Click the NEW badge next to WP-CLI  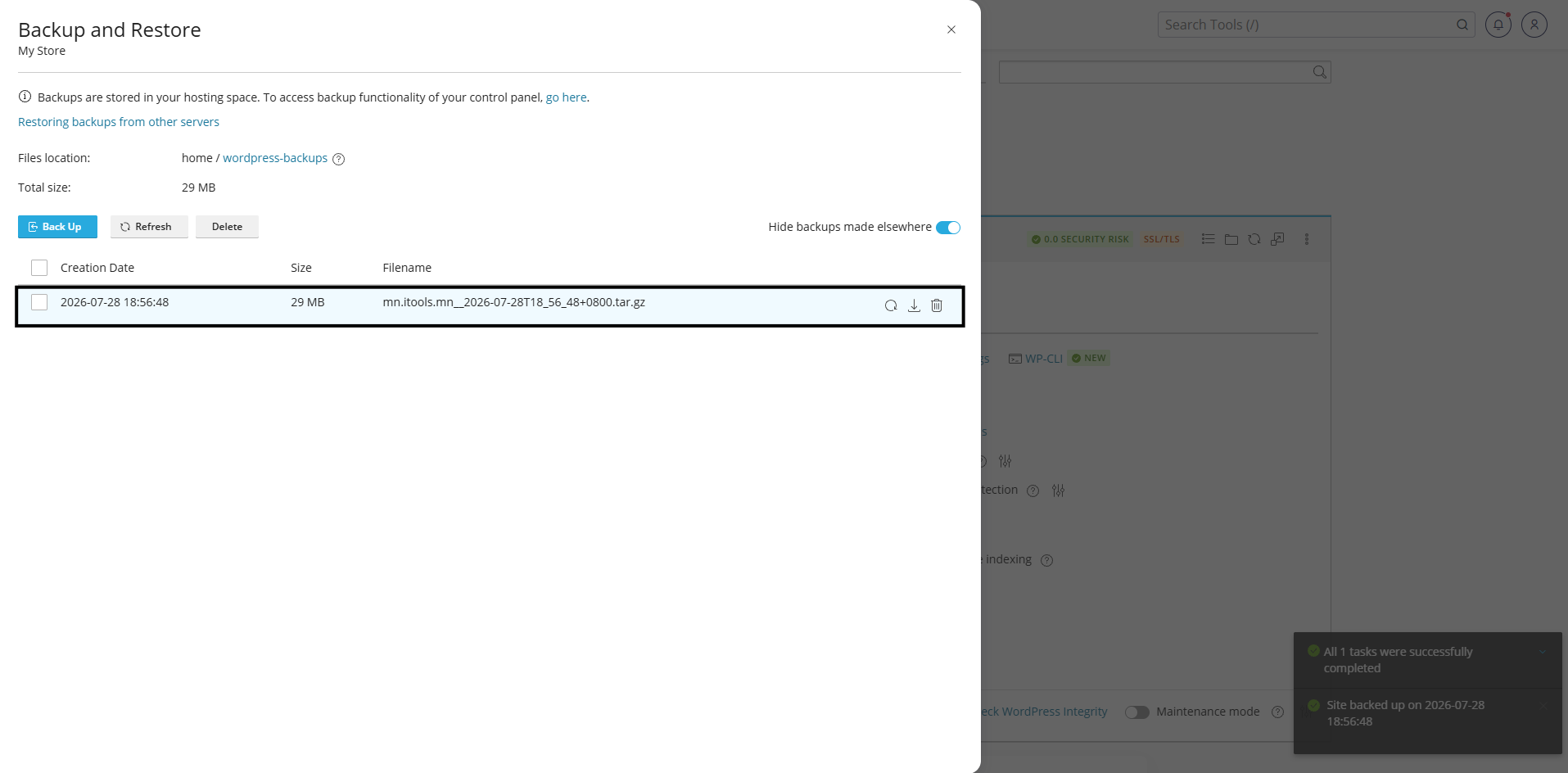pyautogui.click(x=1089, y=359)
